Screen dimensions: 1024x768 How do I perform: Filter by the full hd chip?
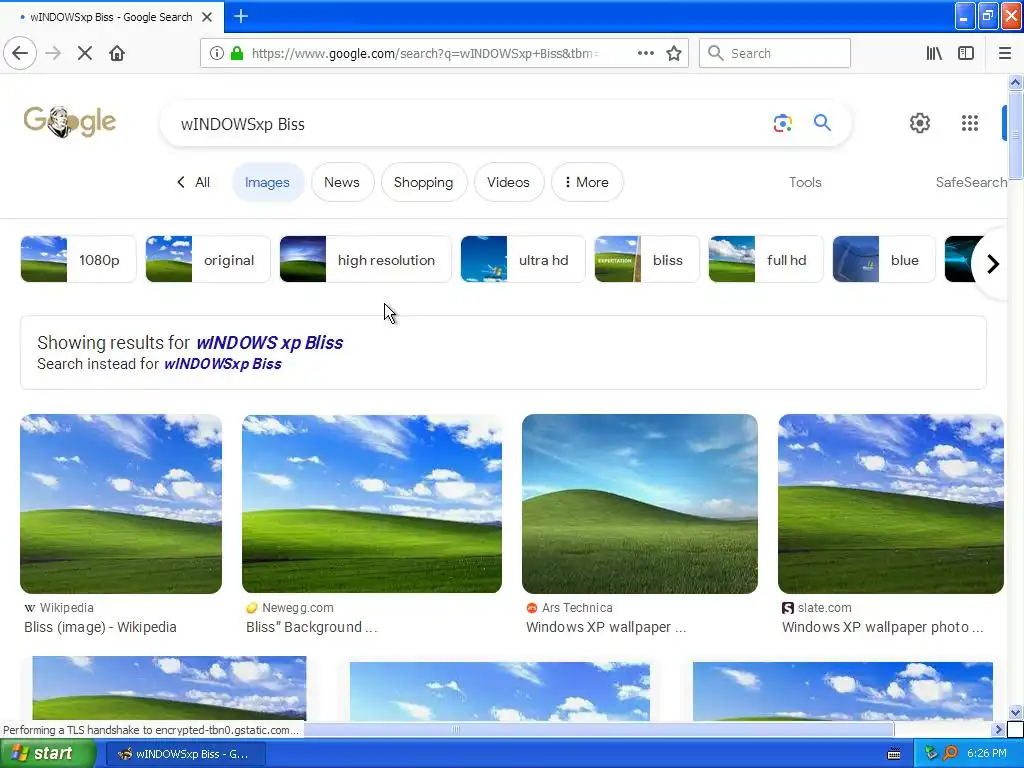765,259
